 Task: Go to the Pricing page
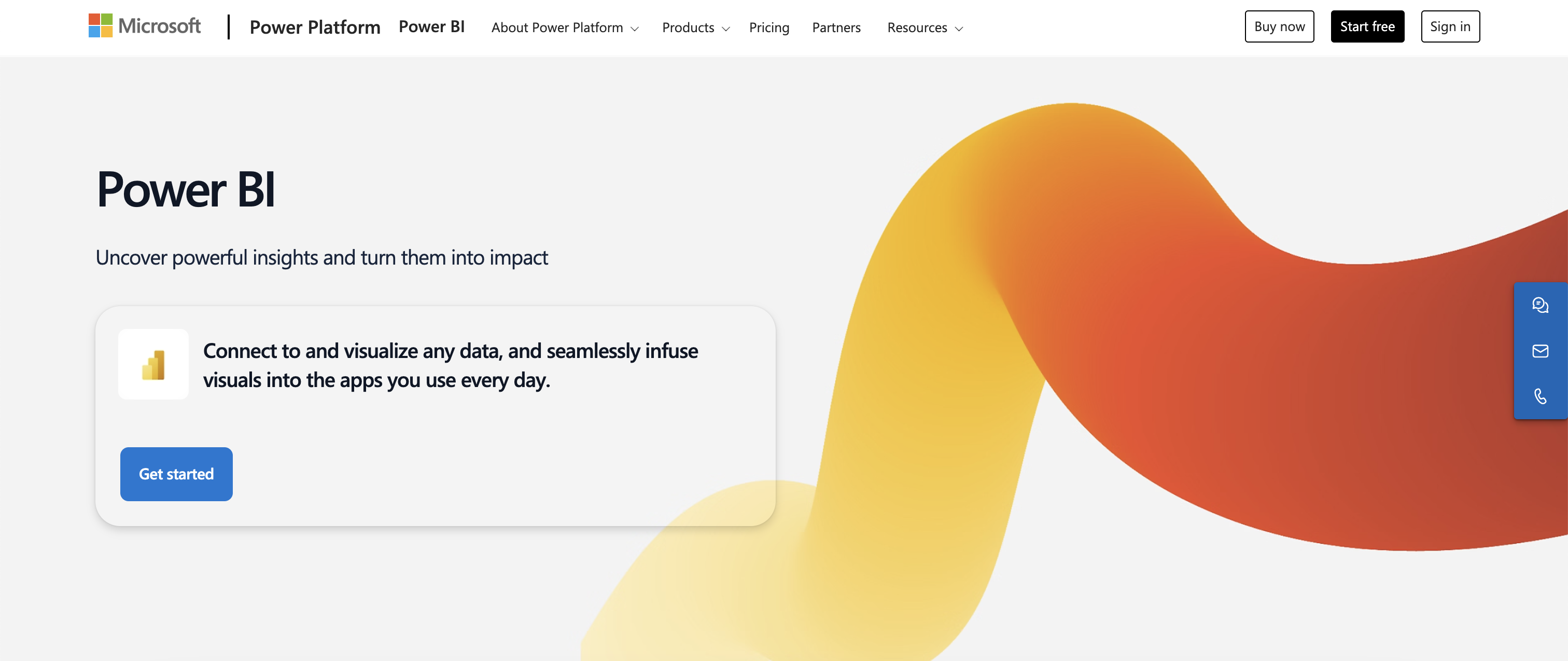click(769, 27)
